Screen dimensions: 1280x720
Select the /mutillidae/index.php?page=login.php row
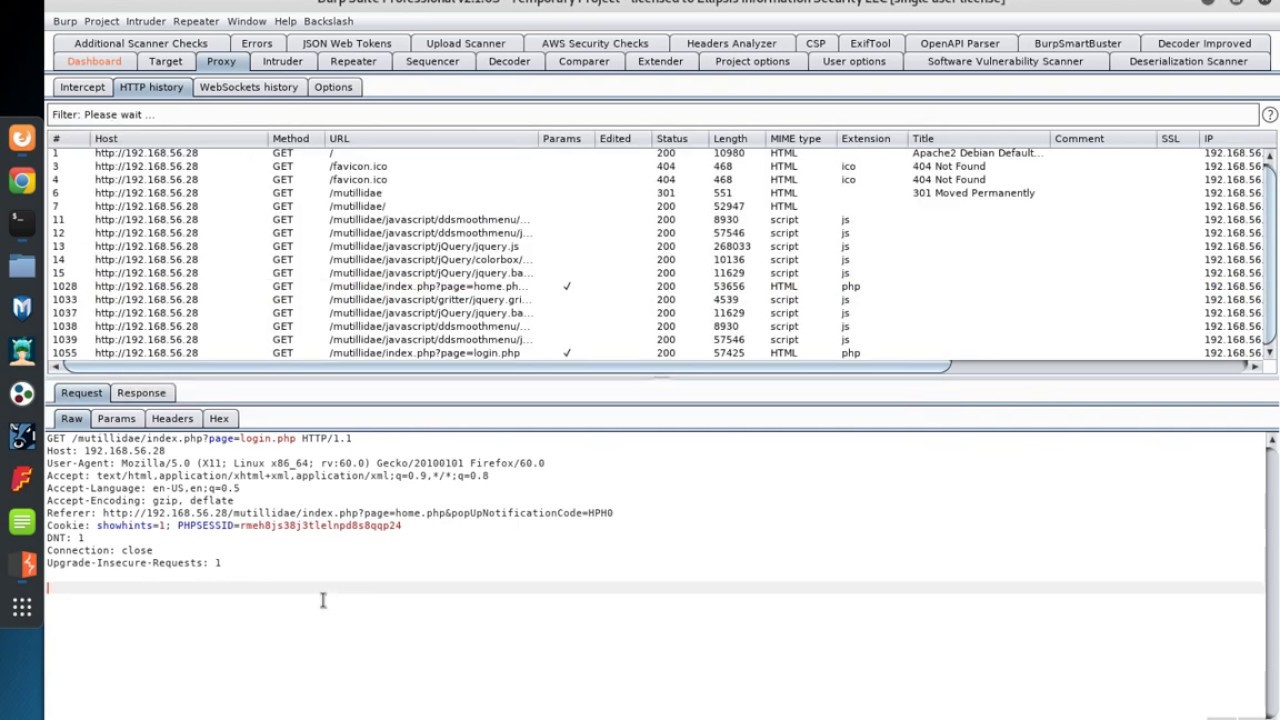656,353
